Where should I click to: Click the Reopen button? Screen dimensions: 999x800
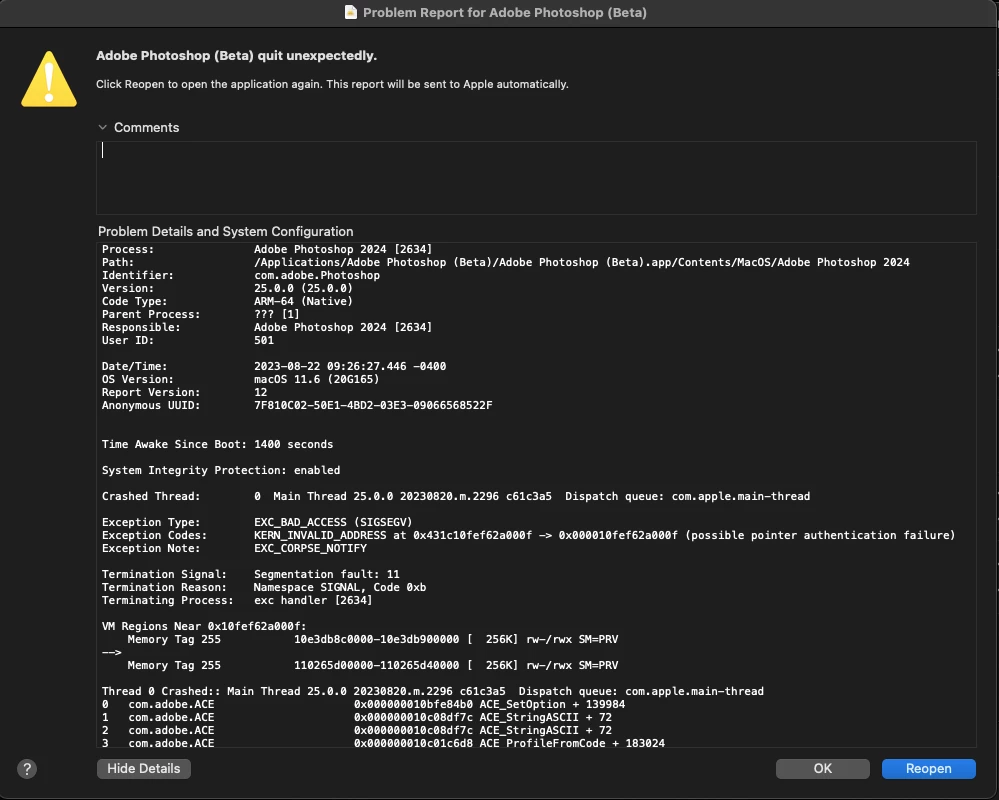pyautogui.click(x=928, y=768)
